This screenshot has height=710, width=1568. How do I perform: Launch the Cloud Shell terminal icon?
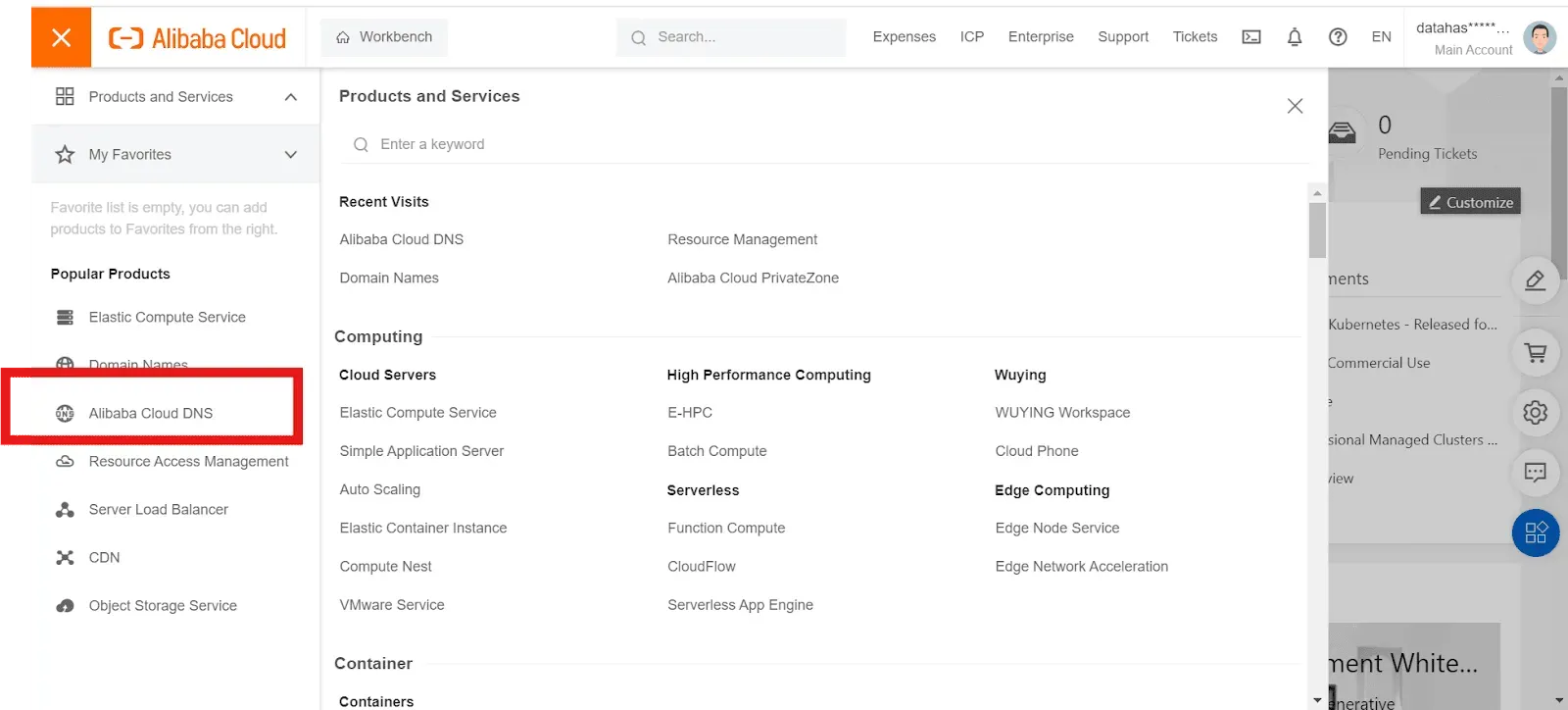[x=1251, y=37]
